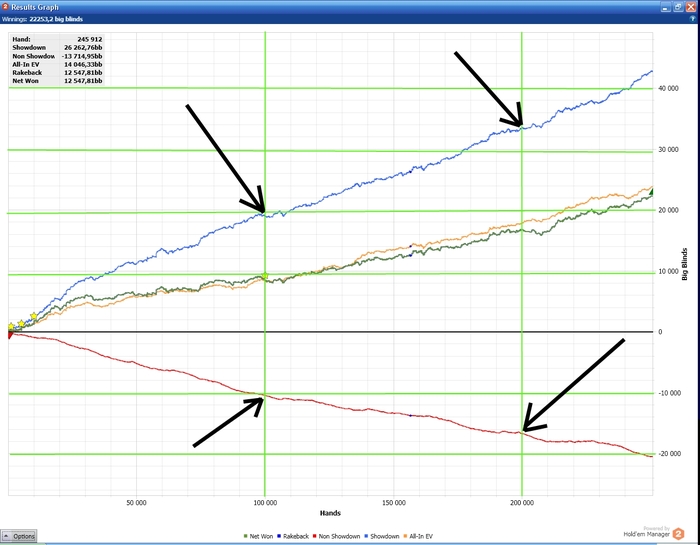Click the 200 000 hands axis label

pyautogui.click(x=522, y=503)
